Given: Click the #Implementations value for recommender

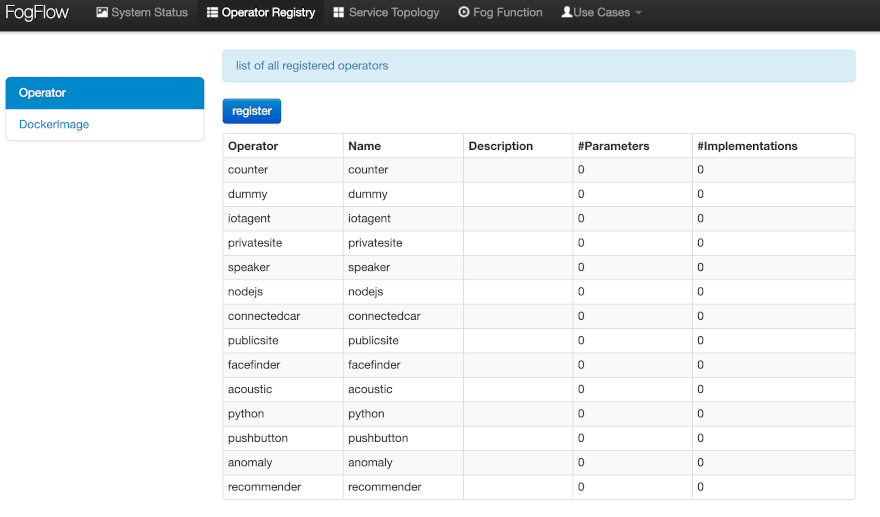Looking at the screenshot, I should pos(700,487).
